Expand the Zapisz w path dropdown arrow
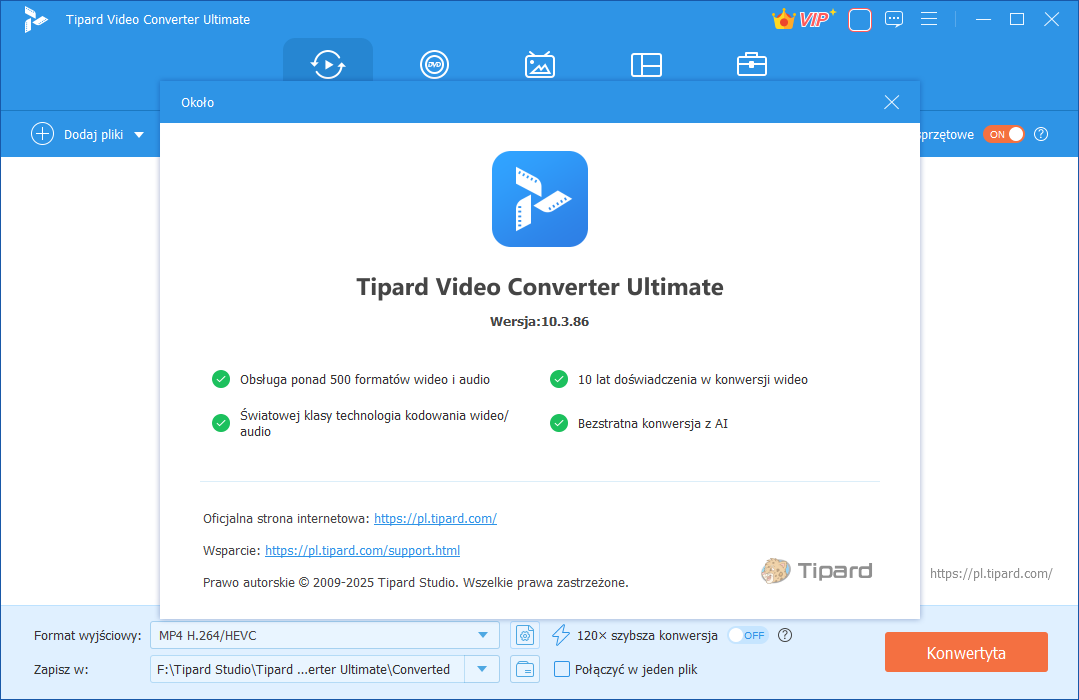 tap(482, 669)
